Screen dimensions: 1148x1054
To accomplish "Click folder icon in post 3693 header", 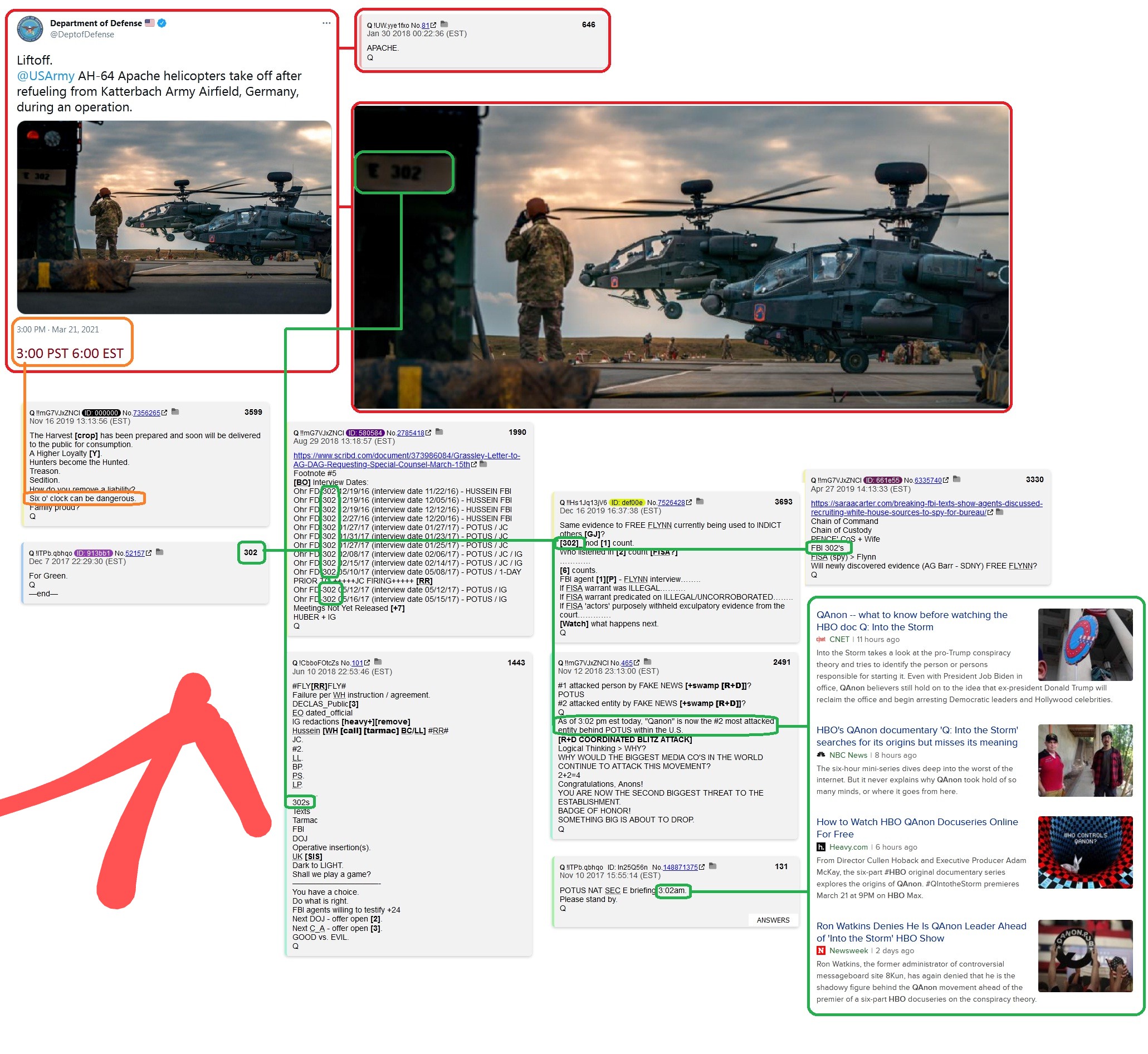I will (700, 502).
